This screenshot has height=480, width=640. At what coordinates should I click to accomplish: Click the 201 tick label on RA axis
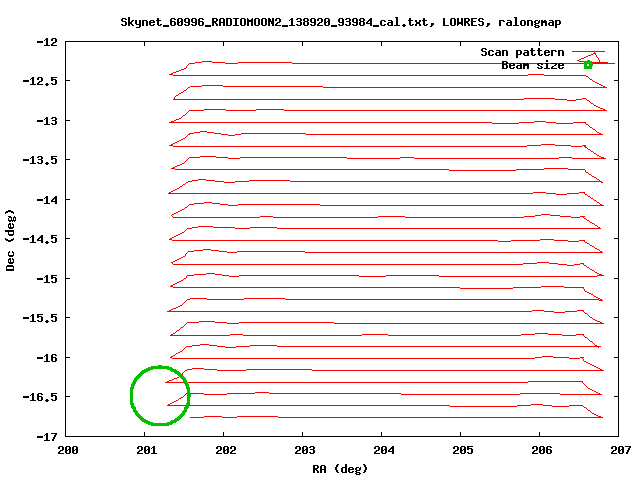pos(146,450)
